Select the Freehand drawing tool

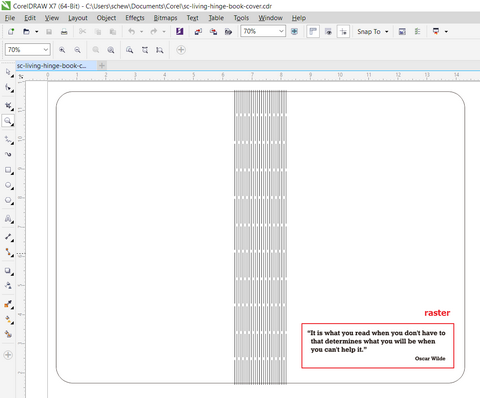click(9, 140)
